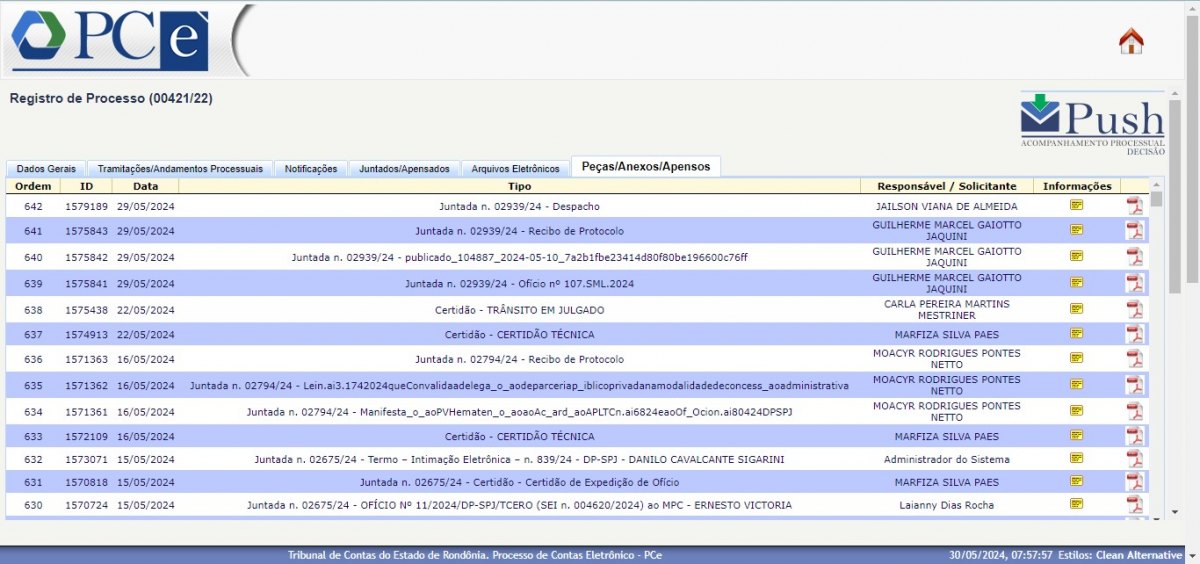Click the PCe logo

110,40
